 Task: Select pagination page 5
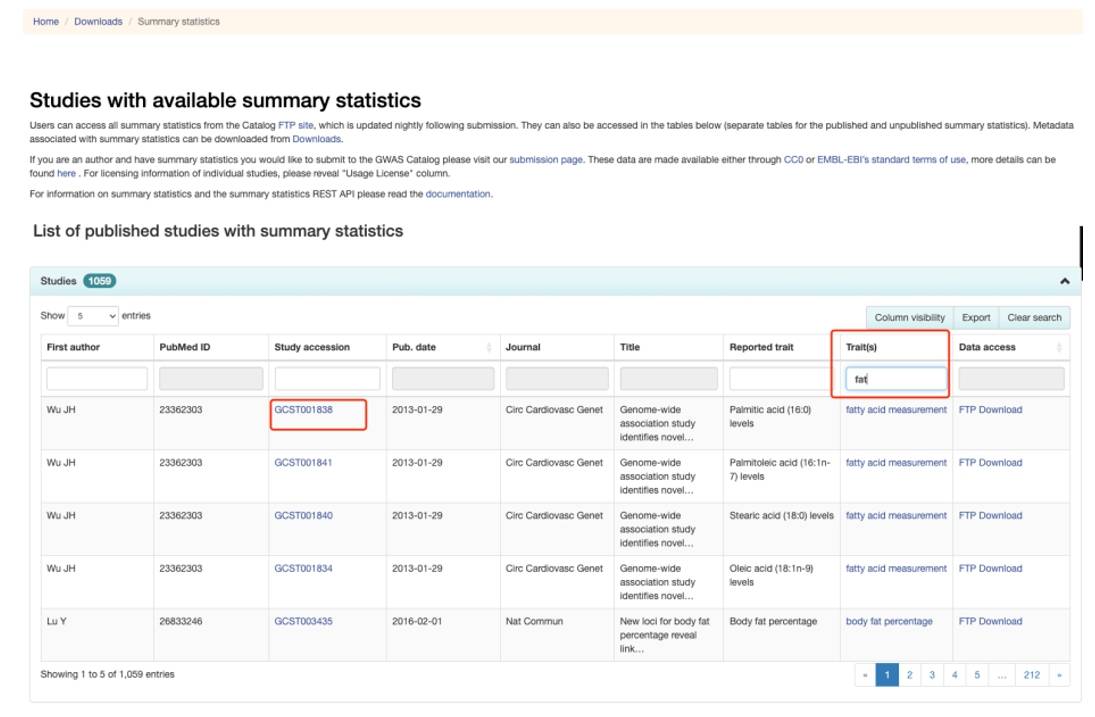[977, 675]
